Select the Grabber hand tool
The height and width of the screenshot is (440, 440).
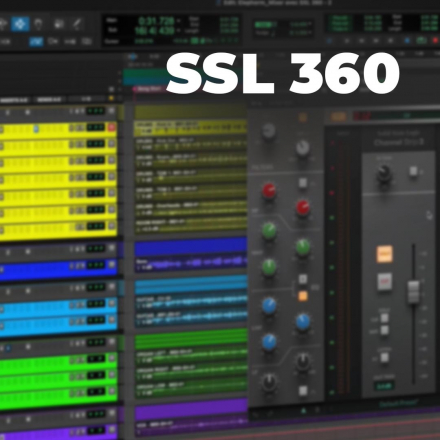pos(39,24)
